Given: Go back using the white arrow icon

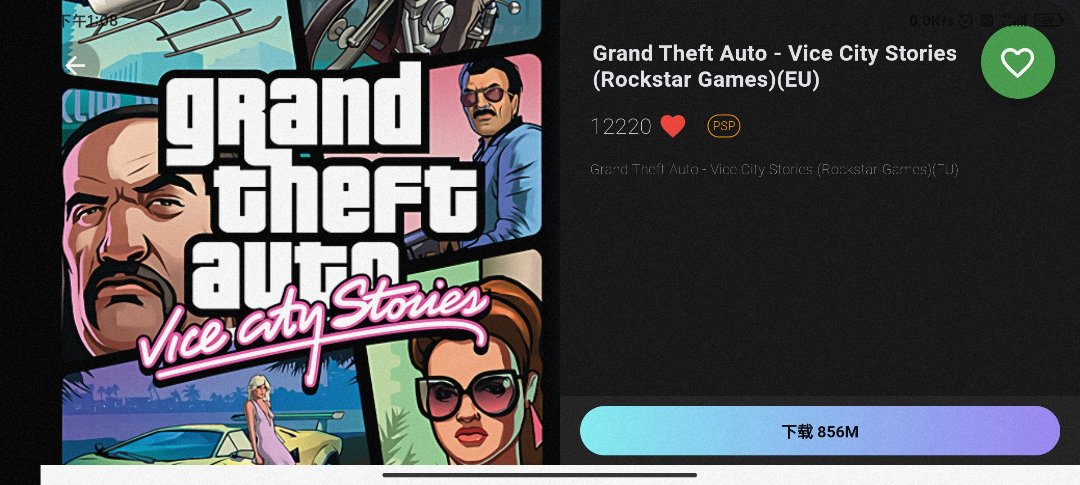Looking at the screenshot, I should [x=75, y=66].
